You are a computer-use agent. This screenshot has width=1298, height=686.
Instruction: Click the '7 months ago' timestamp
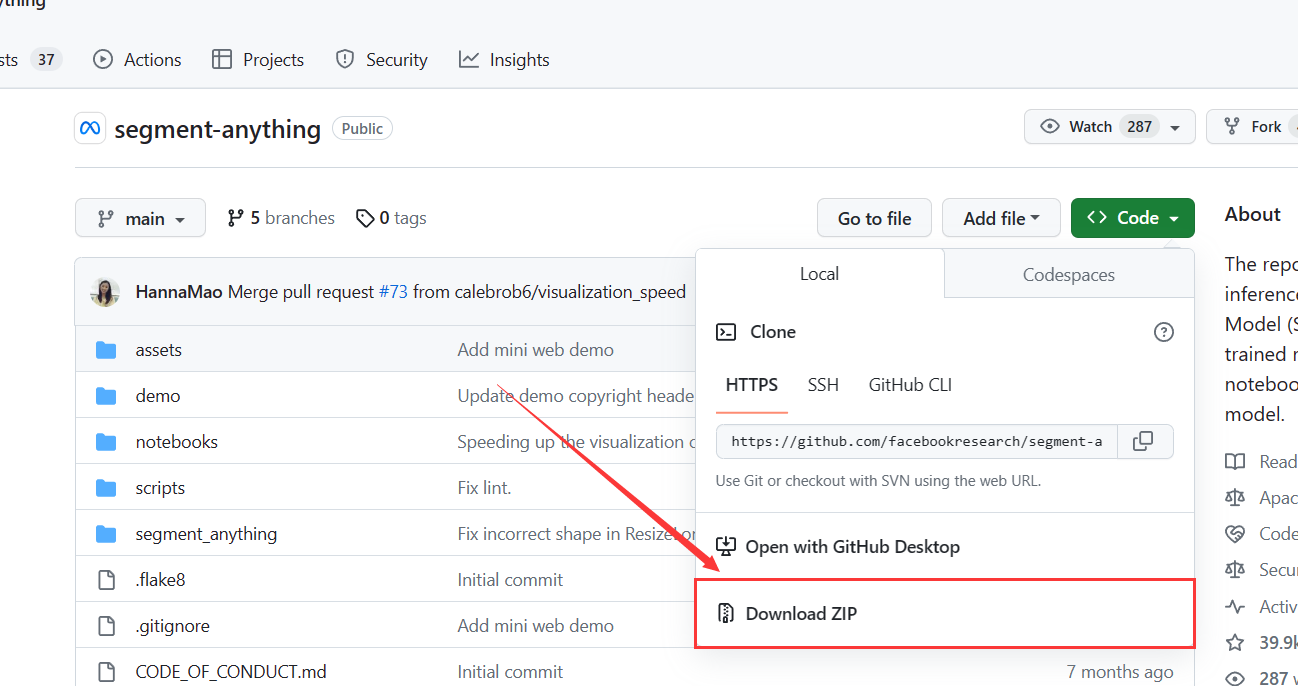(1120, 672)
